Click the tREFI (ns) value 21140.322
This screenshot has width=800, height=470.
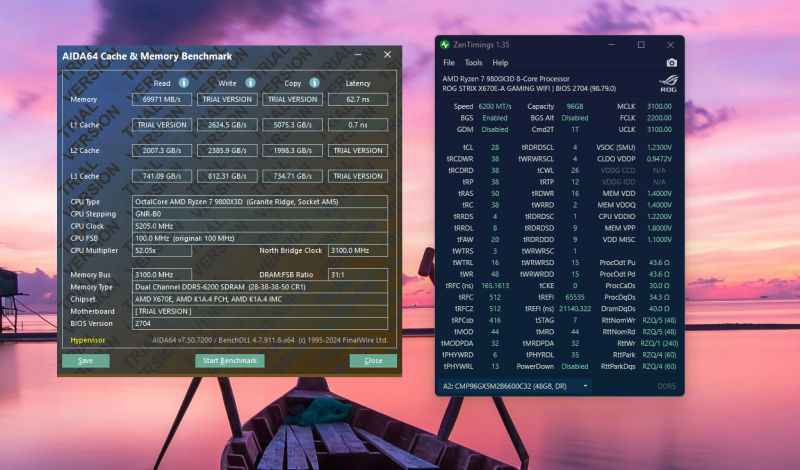(575, 309)
